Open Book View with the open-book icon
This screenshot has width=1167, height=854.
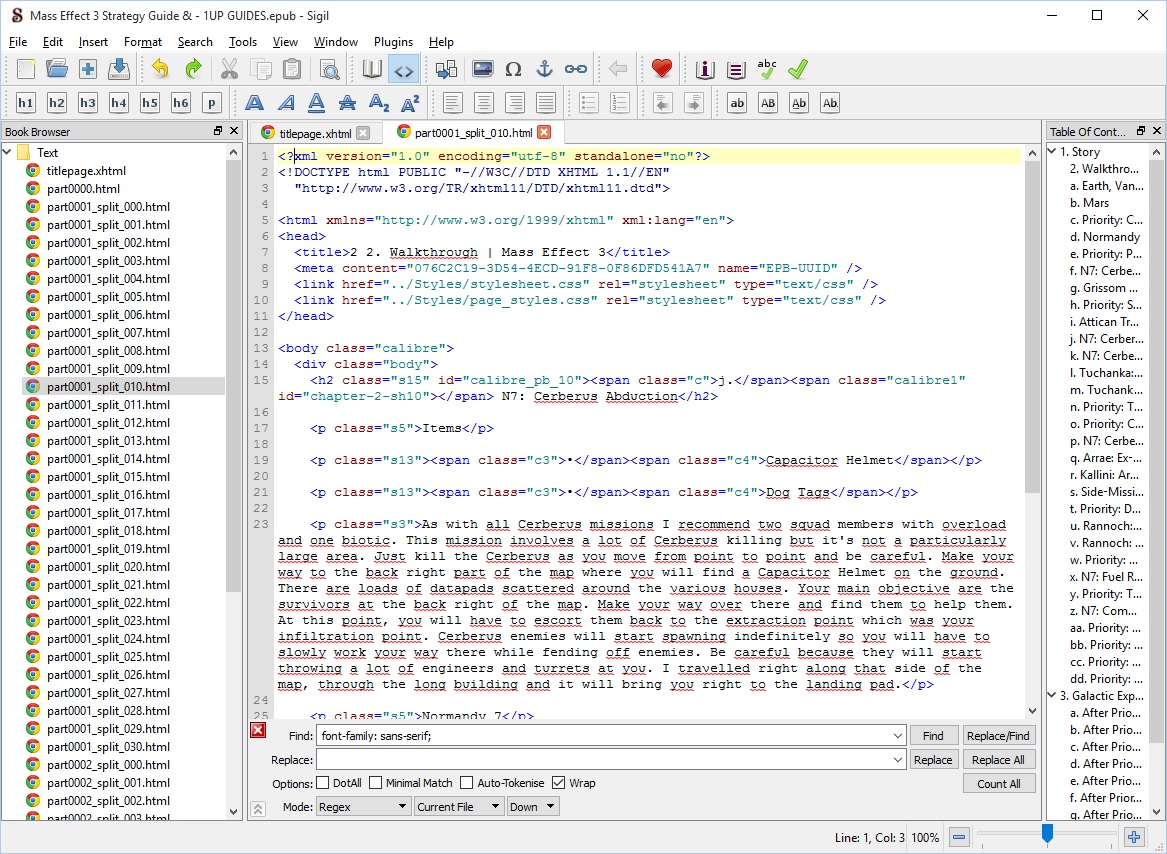(372, 69)
